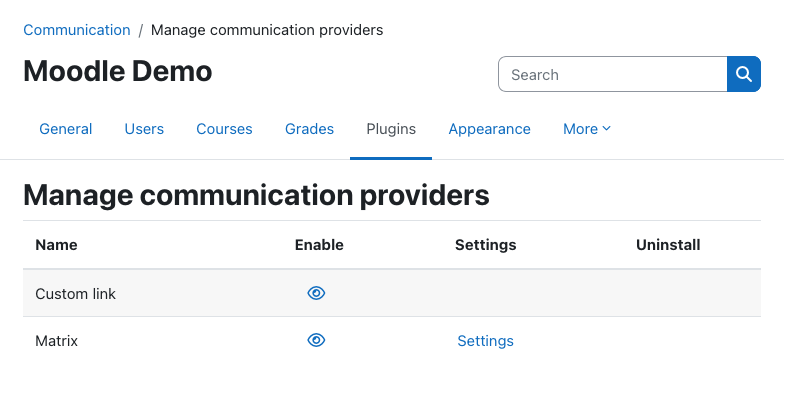The image size is (792, 394).
Task: Switch to the Appearance tab
Action: 489,129
